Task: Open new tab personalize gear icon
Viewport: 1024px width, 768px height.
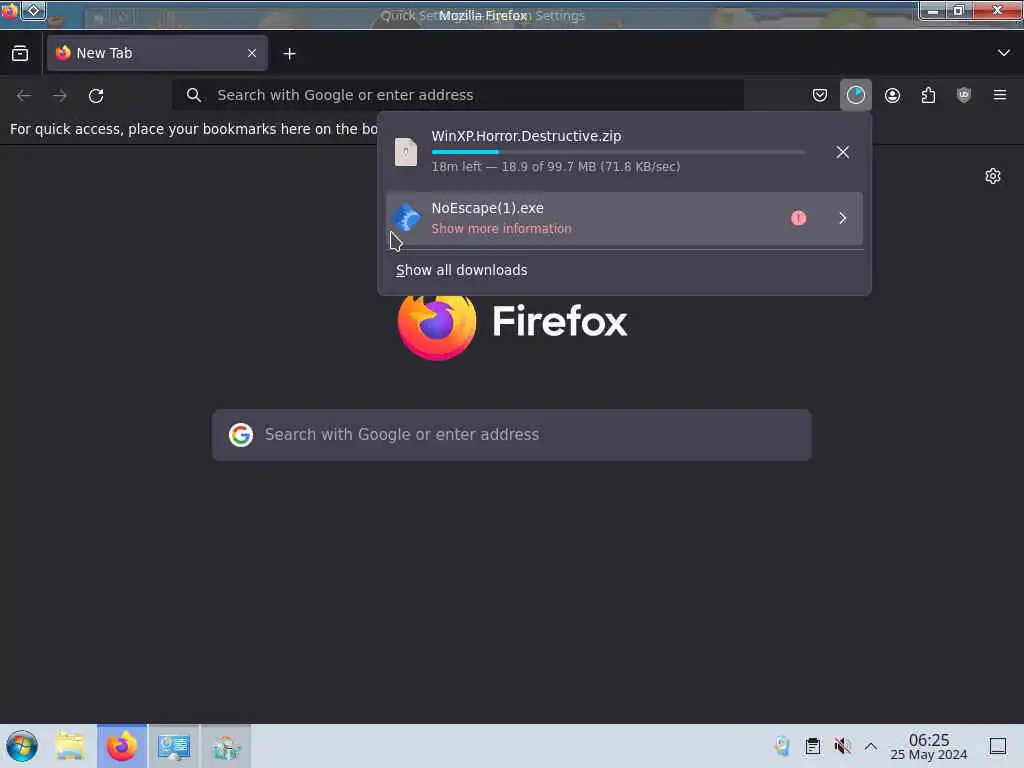Action: 993,176
